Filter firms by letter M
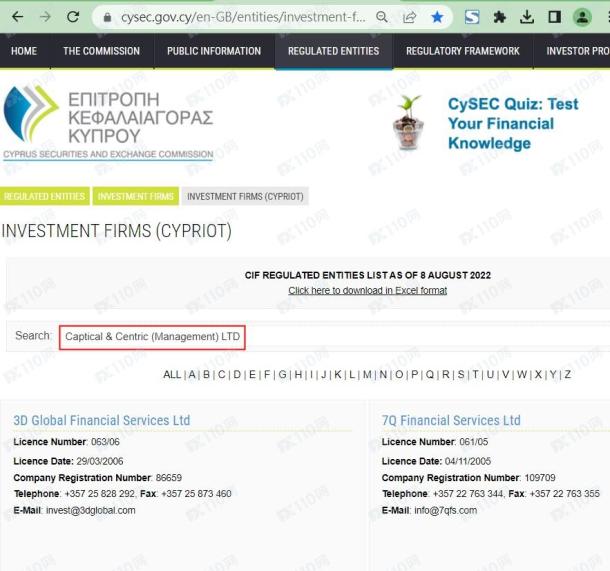 tap(367, 375)
